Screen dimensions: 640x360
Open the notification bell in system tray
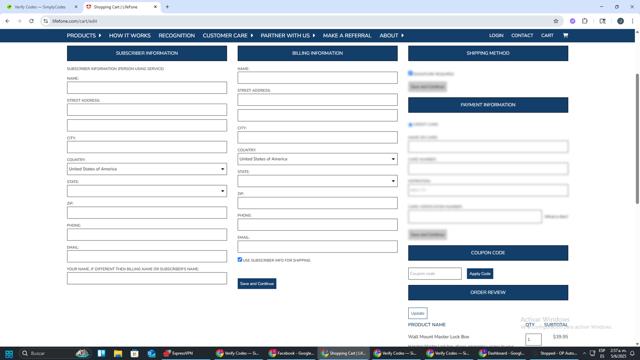(x=632, y=353)
